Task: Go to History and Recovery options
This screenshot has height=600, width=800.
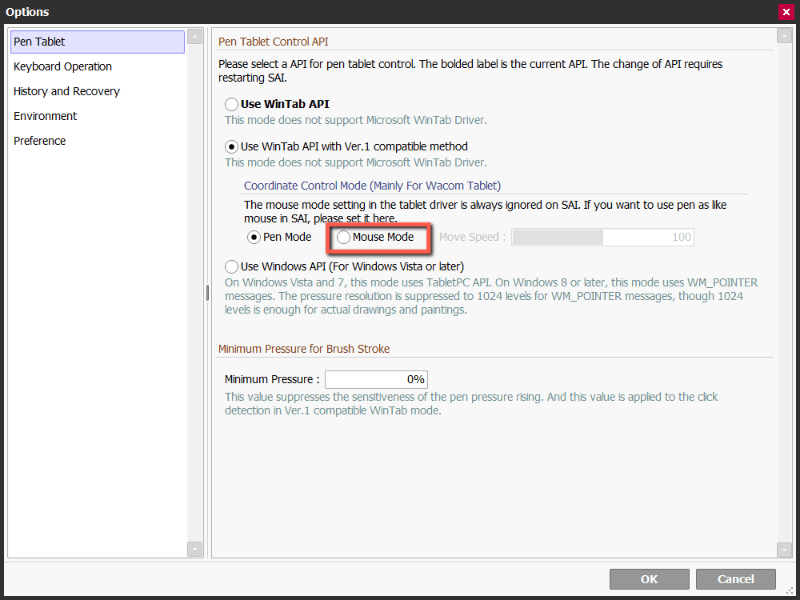Action: [x=66, y=91]
